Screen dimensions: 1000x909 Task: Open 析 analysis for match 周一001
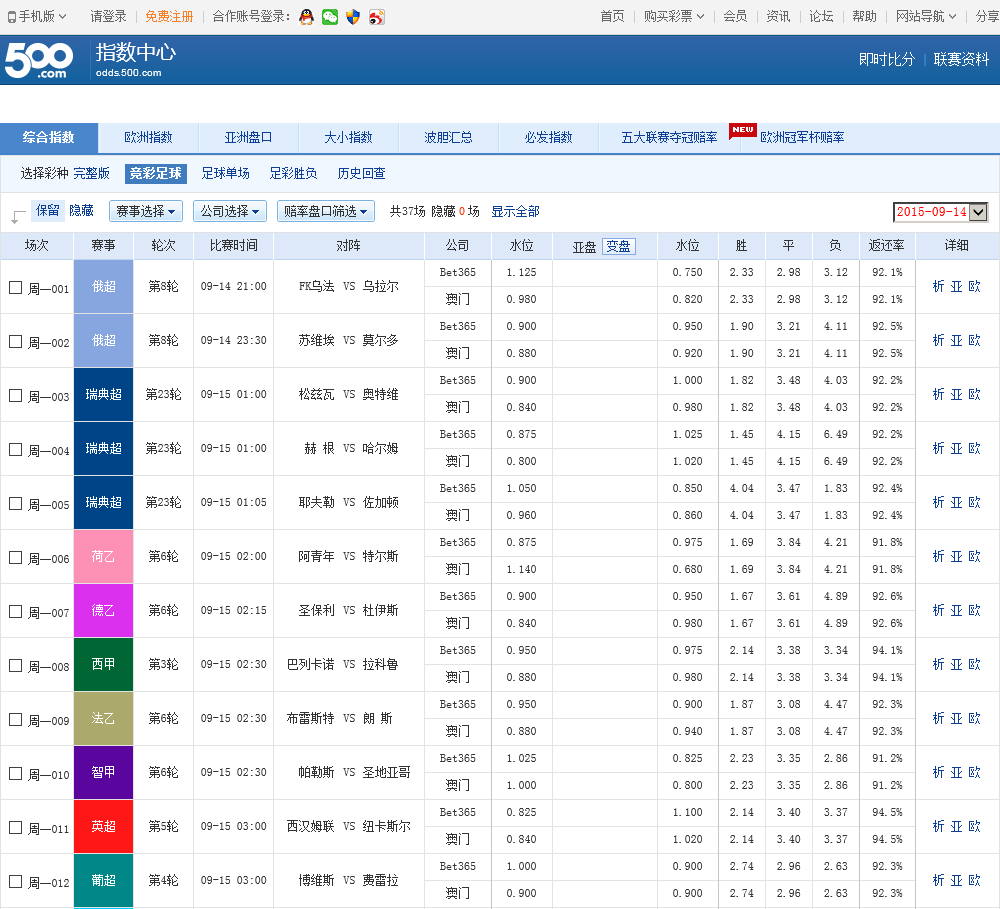[938, 286]
